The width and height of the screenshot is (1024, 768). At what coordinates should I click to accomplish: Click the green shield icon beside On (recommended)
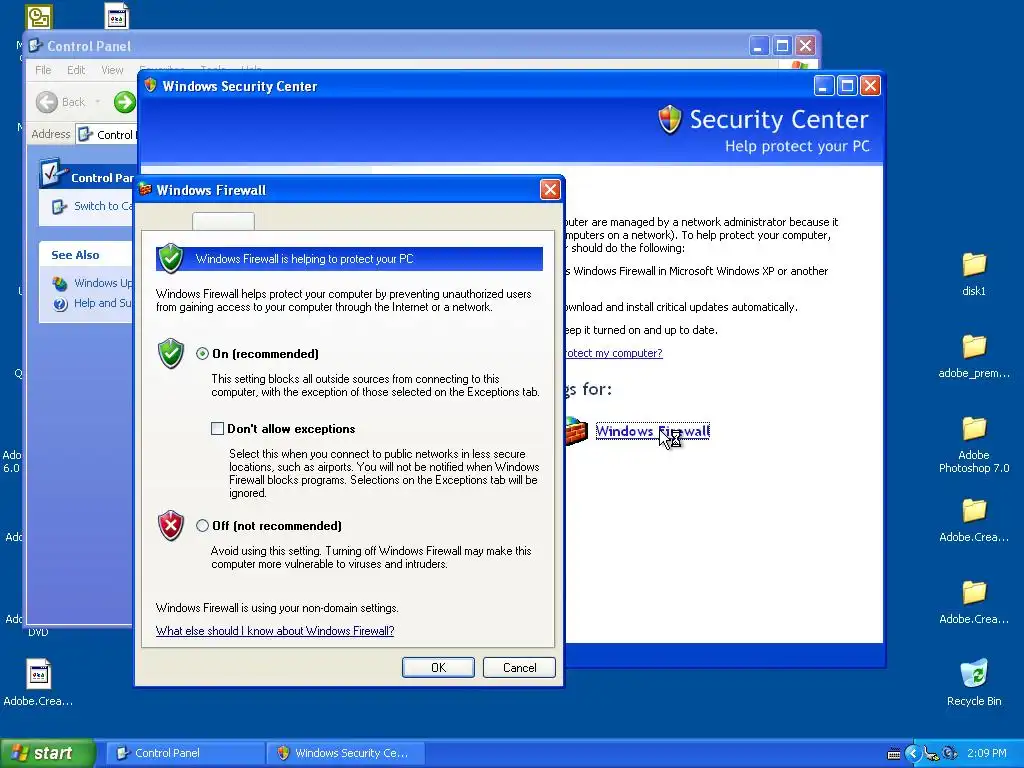tap(171, 353)
